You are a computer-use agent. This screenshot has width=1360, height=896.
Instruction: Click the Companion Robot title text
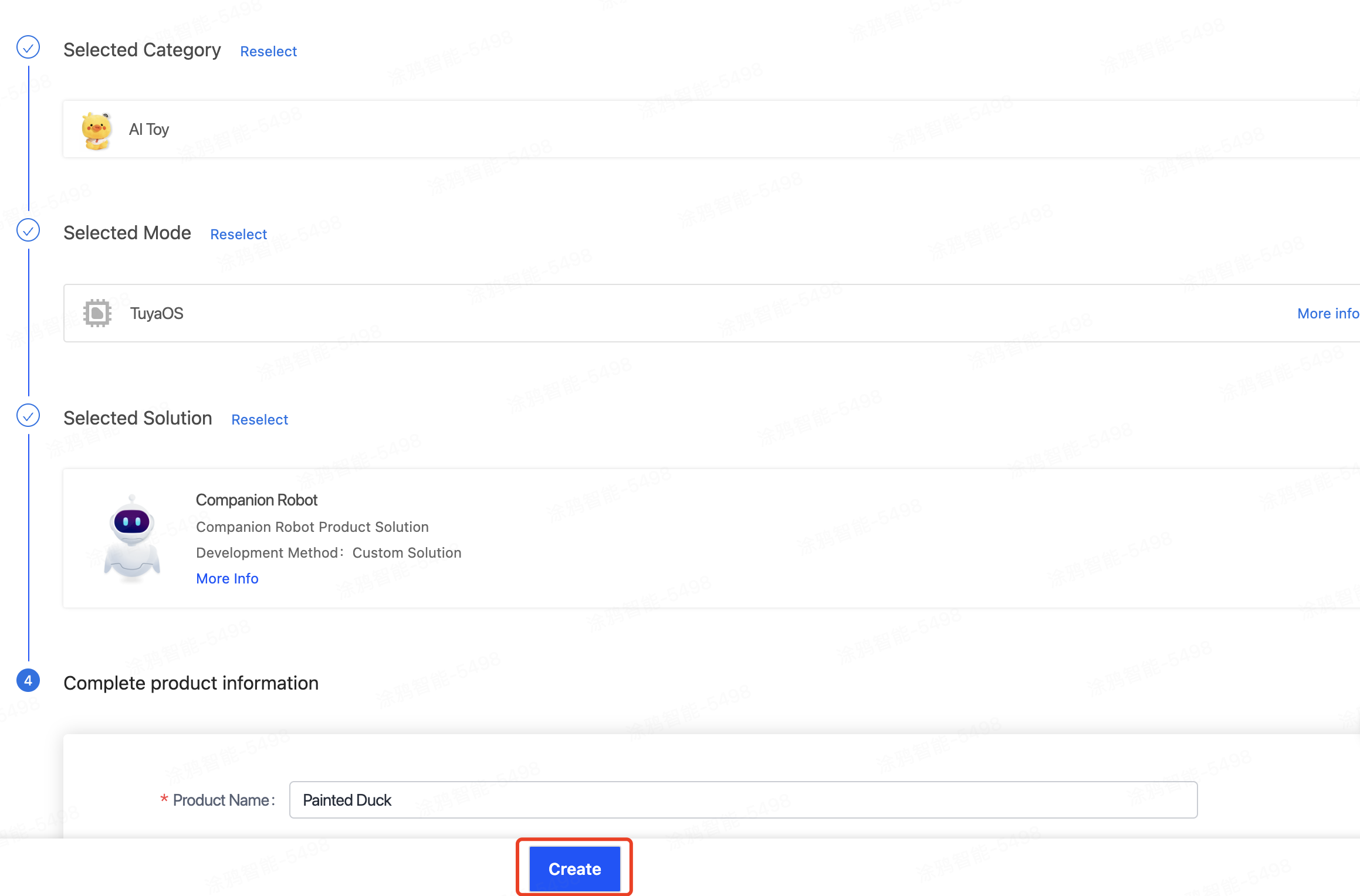point(256,500)
